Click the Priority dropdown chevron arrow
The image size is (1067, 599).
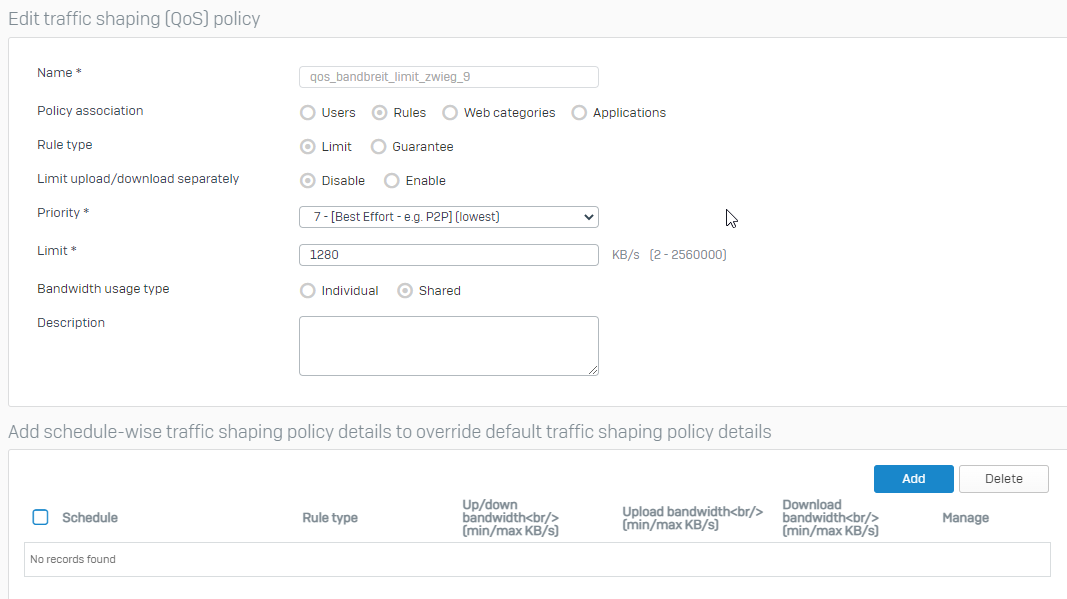pos(589,217)
